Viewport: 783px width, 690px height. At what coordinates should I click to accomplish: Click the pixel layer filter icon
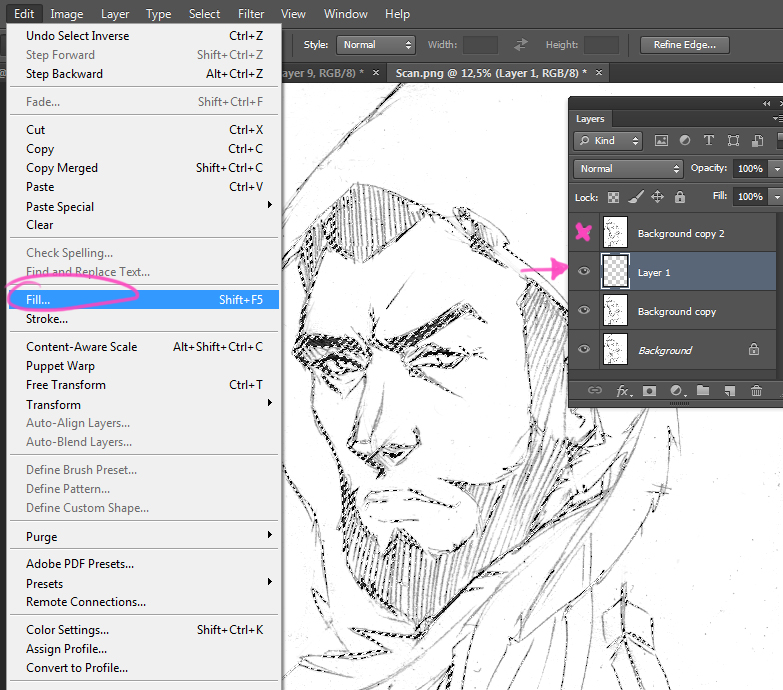[661, 141]
